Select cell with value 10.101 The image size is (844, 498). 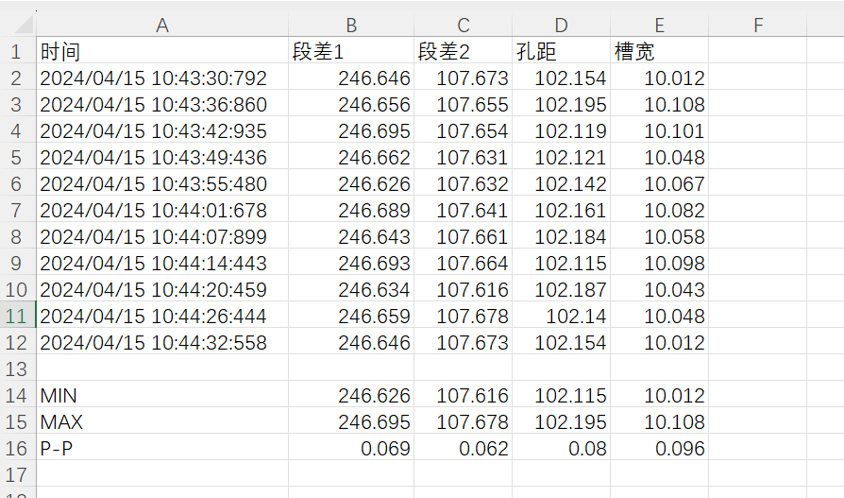(659, 131)
